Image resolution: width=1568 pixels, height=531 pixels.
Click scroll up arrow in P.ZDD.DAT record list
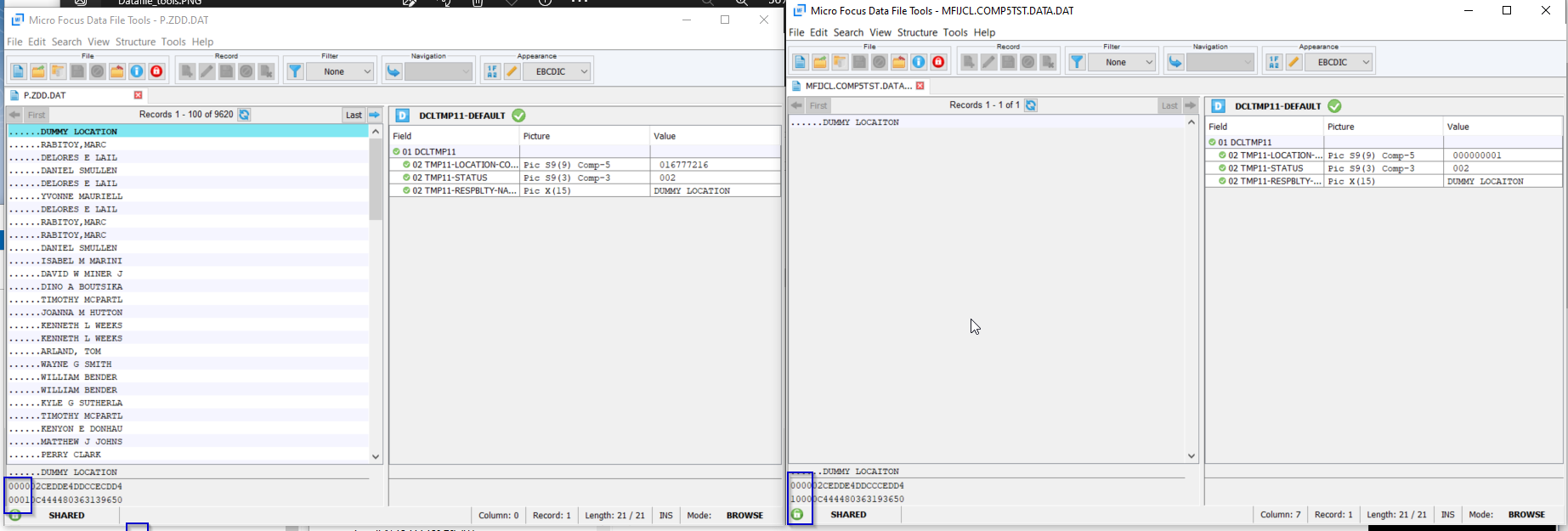pyautogui.click(x=376, y=132)
